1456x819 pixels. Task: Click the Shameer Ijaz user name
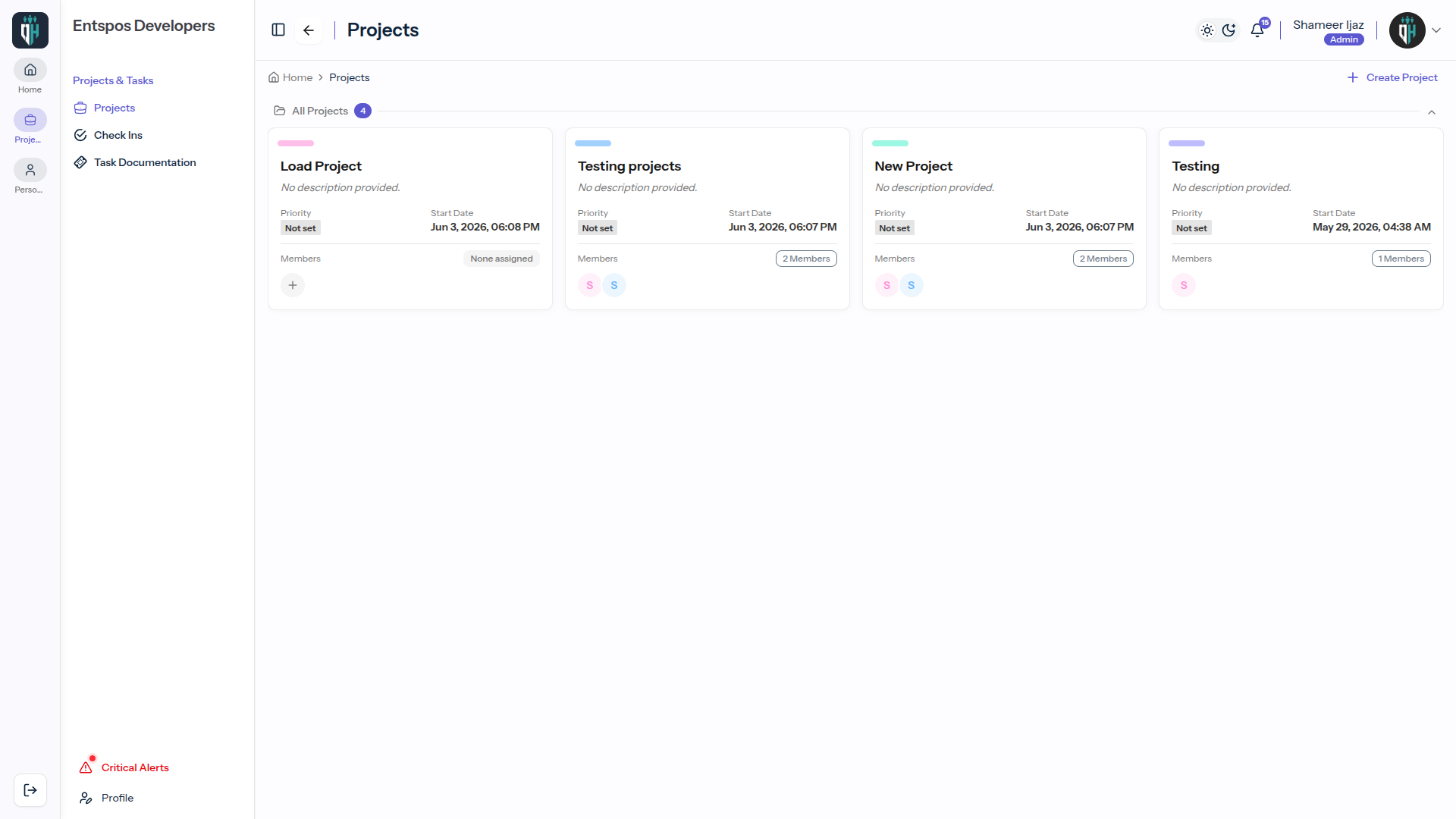[x=1329, y=25]
